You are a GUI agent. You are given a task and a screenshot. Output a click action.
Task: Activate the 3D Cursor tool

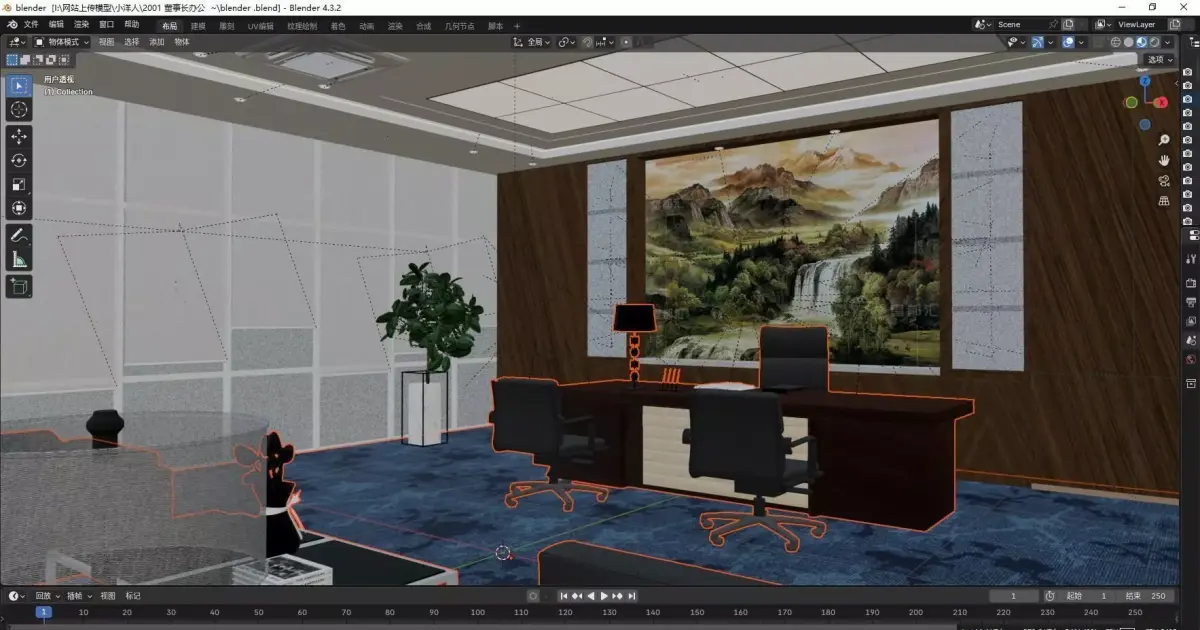coord(19,109)
